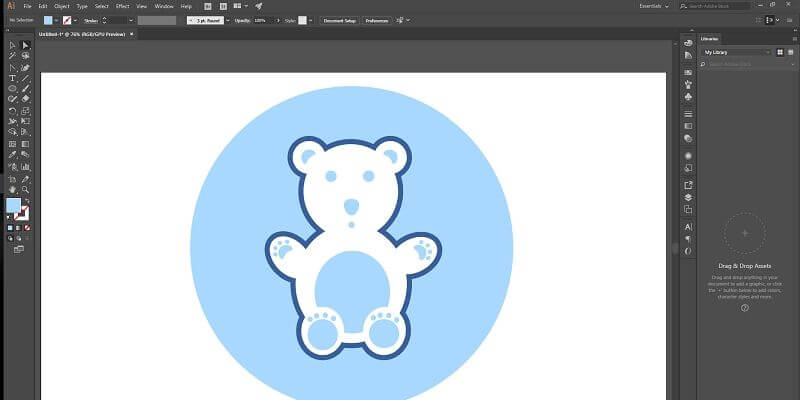Switch Libraries to grid view
This screenshot has width=800, height=400.
click(x=780, y=52)
